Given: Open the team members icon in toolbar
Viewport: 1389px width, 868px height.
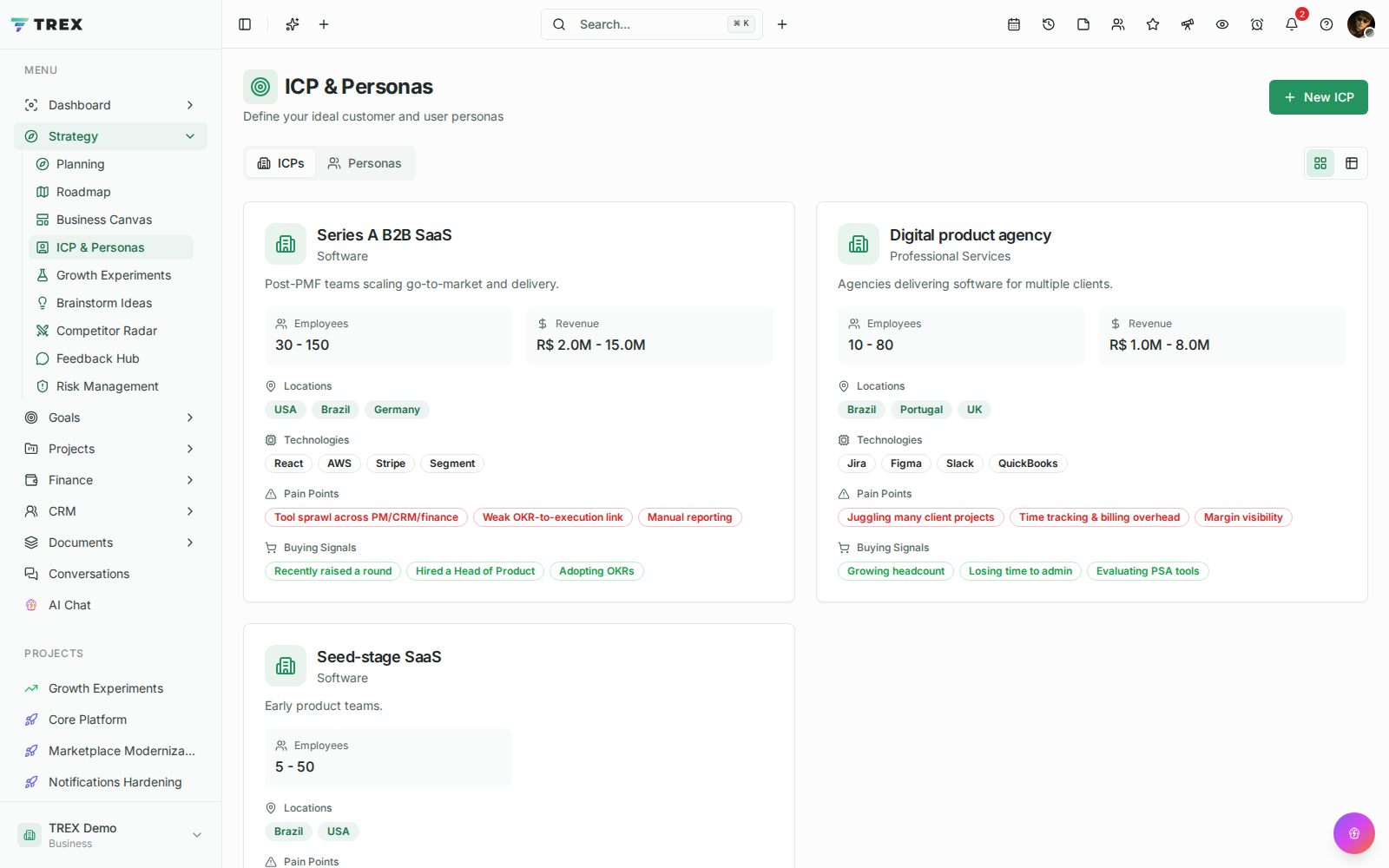Looking at the screenshot, I should (1118, 24).
